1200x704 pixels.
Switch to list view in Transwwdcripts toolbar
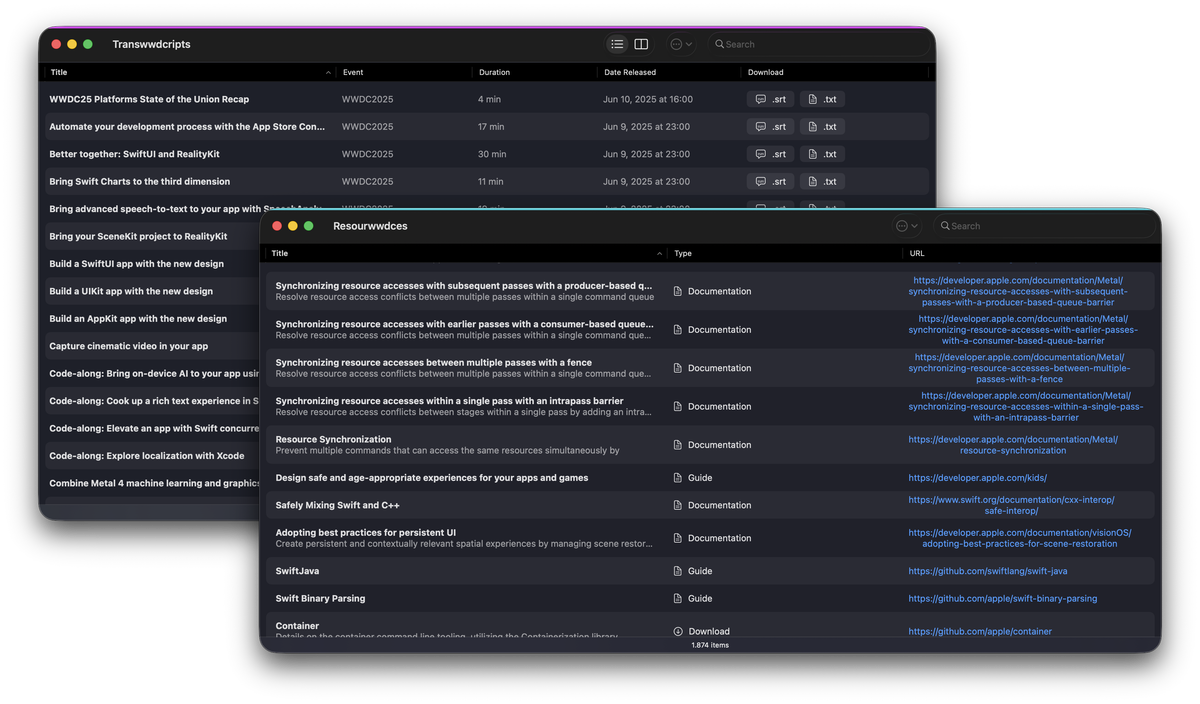tap(617, 44)
